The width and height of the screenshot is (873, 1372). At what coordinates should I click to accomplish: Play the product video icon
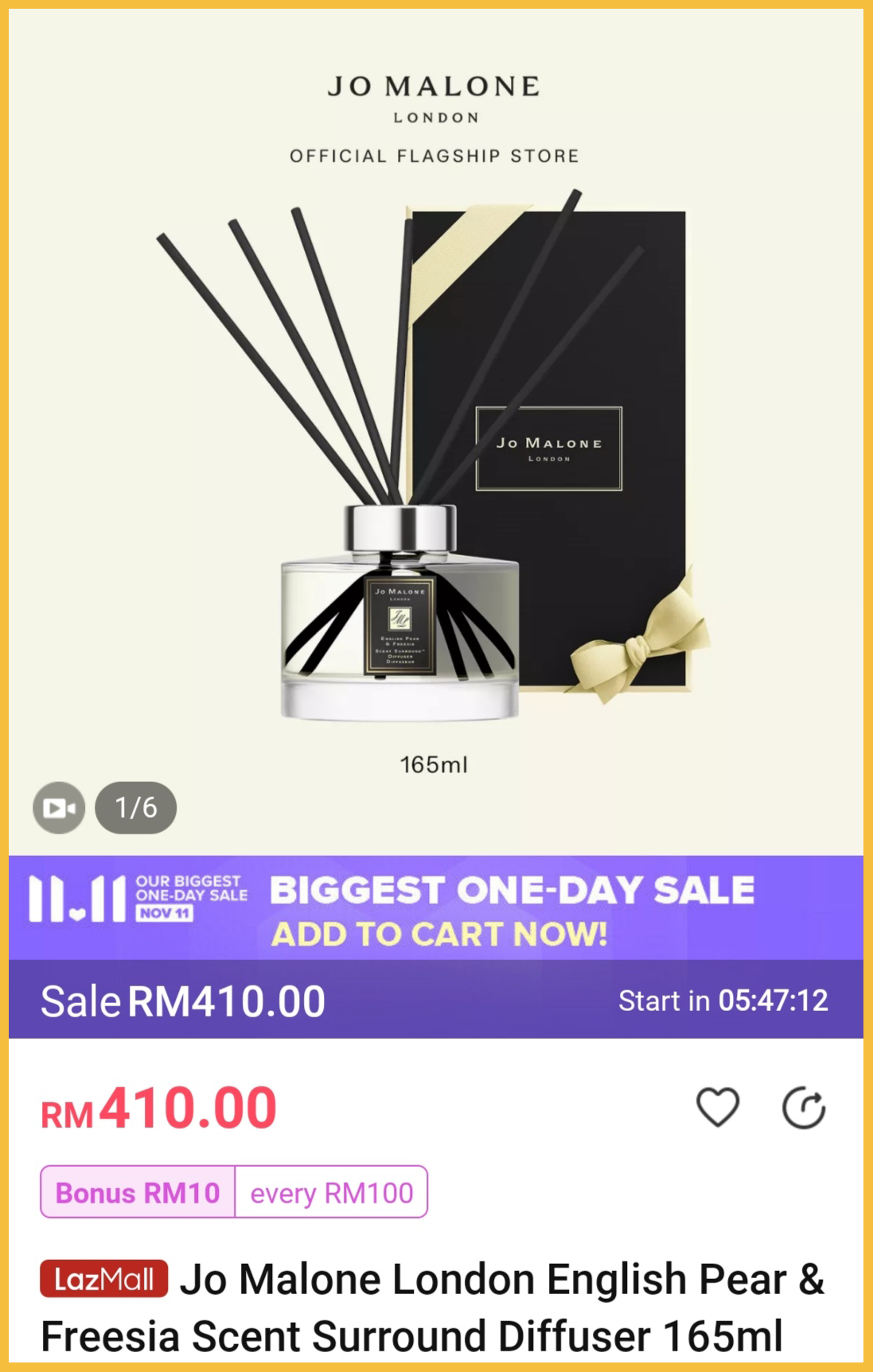(59, 808)
